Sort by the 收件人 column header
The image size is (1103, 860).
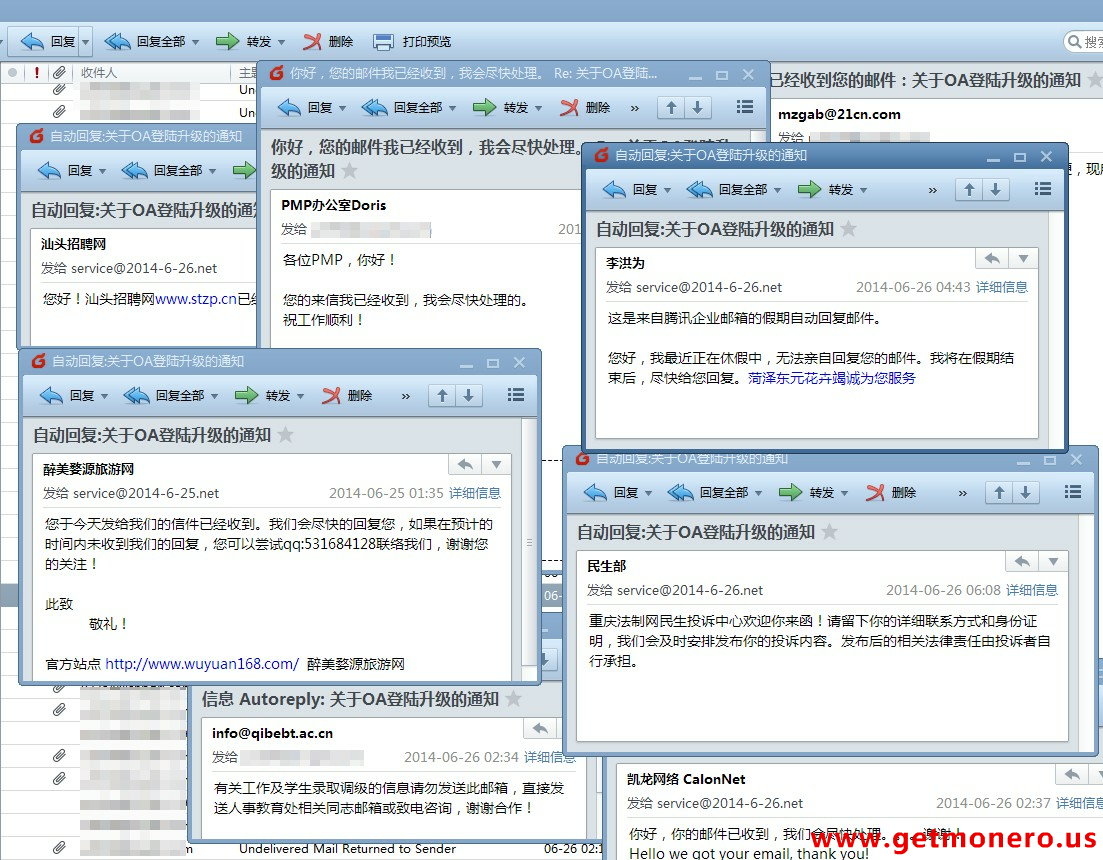(x=99, y=73)
